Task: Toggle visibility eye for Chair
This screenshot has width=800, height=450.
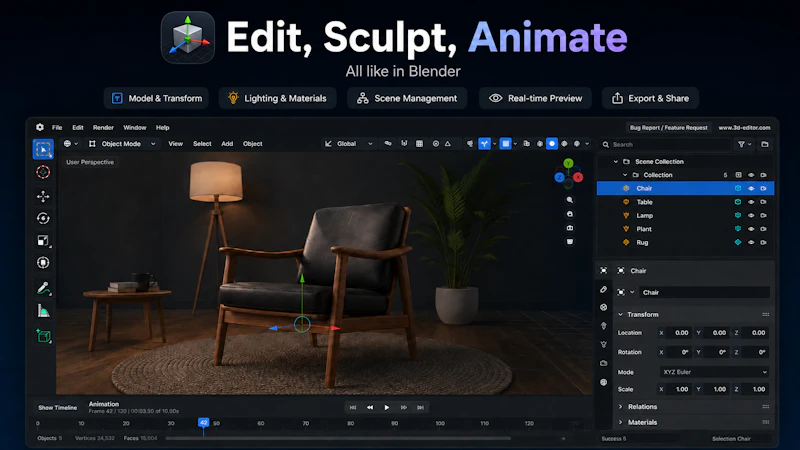Action: click(751, 188)
